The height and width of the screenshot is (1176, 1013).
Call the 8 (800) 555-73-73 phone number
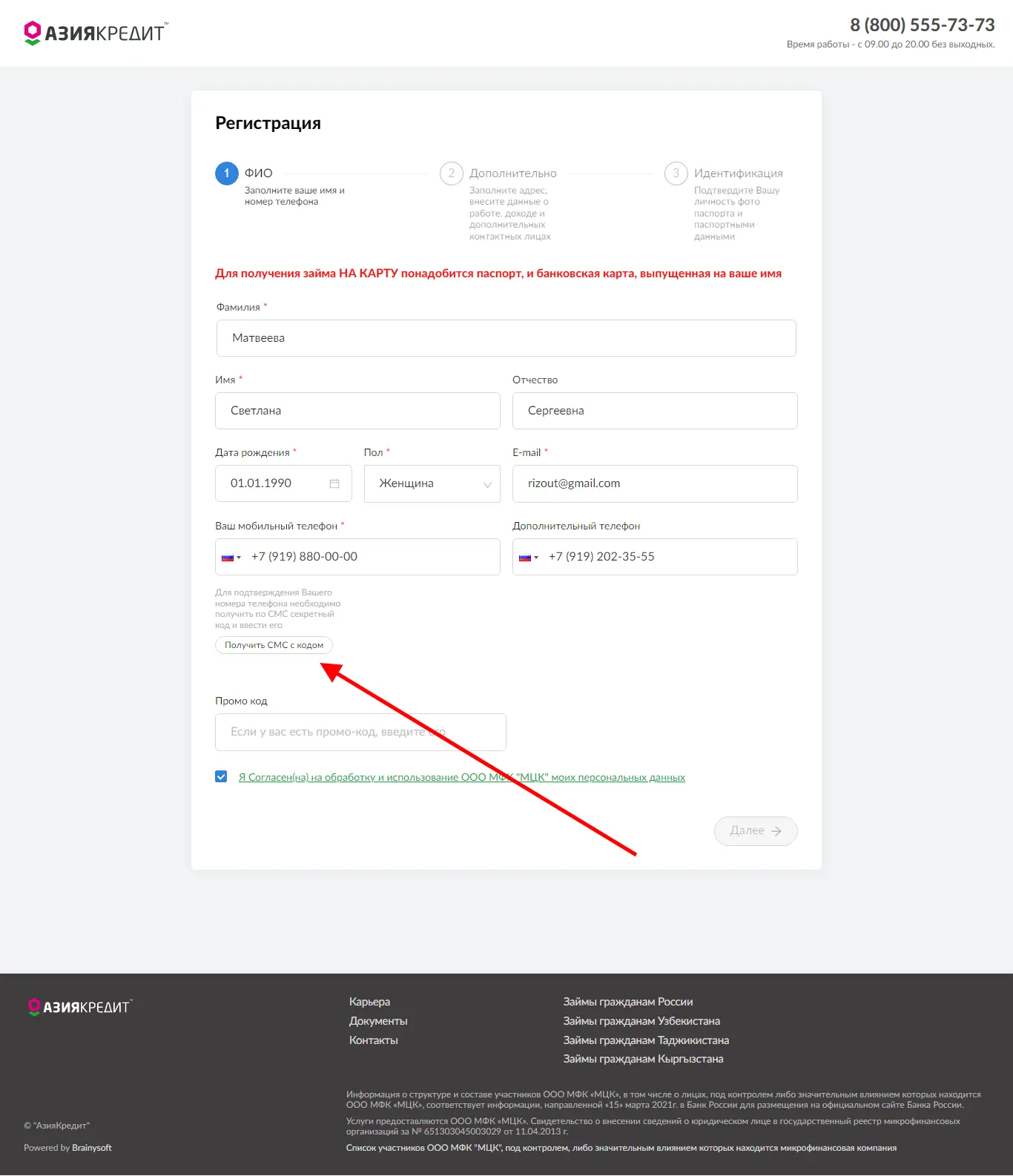tap(922, 25)
